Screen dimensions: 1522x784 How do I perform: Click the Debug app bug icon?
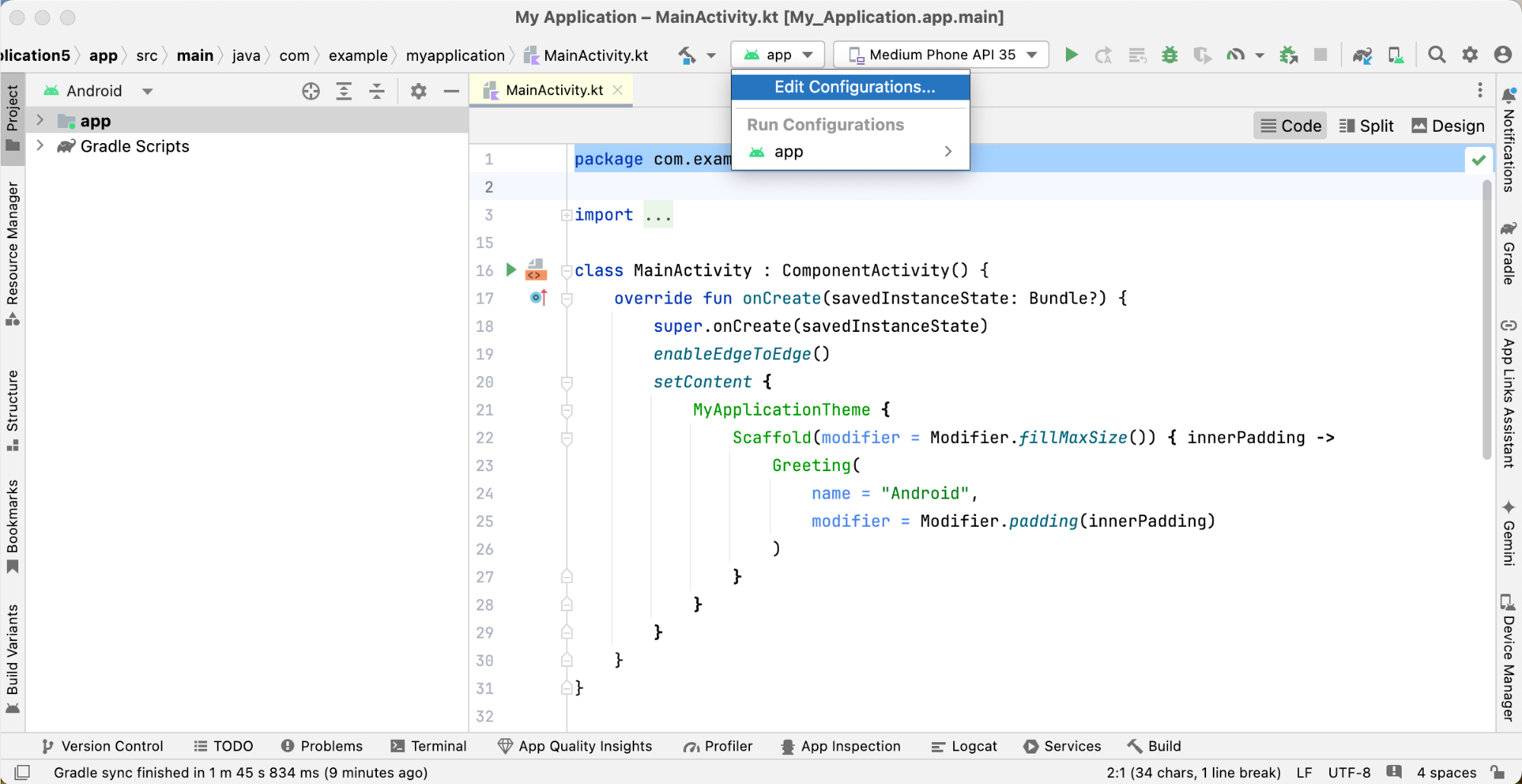1169,55
